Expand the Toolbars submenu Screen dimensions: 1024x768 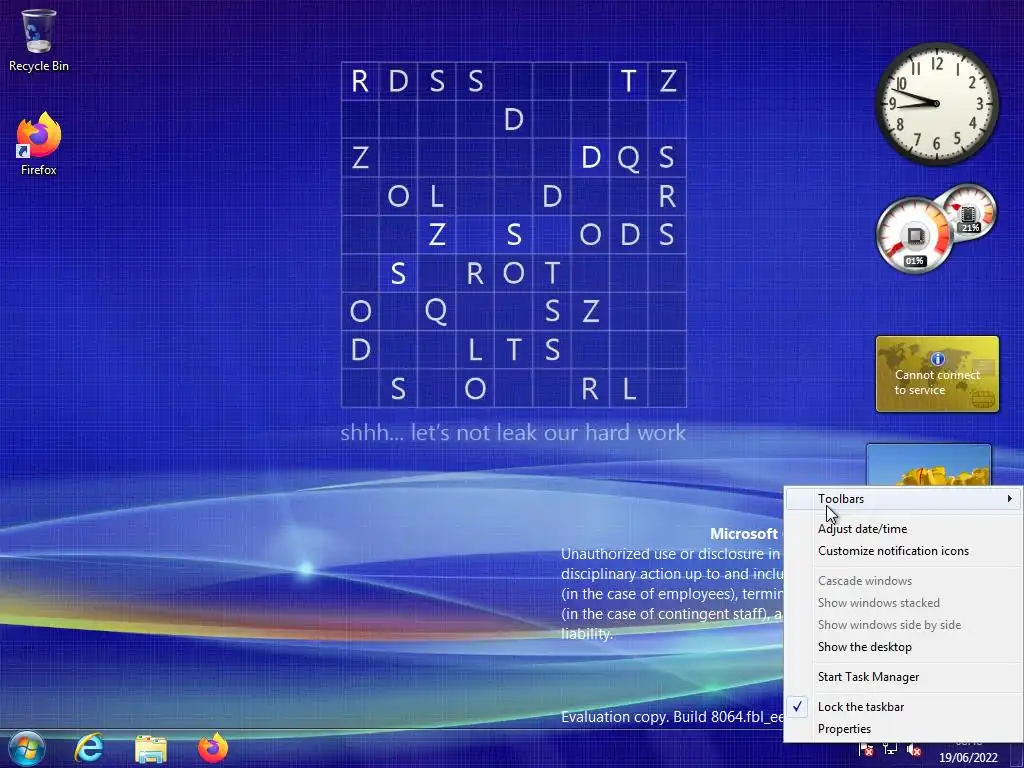[x=903, y=499]
